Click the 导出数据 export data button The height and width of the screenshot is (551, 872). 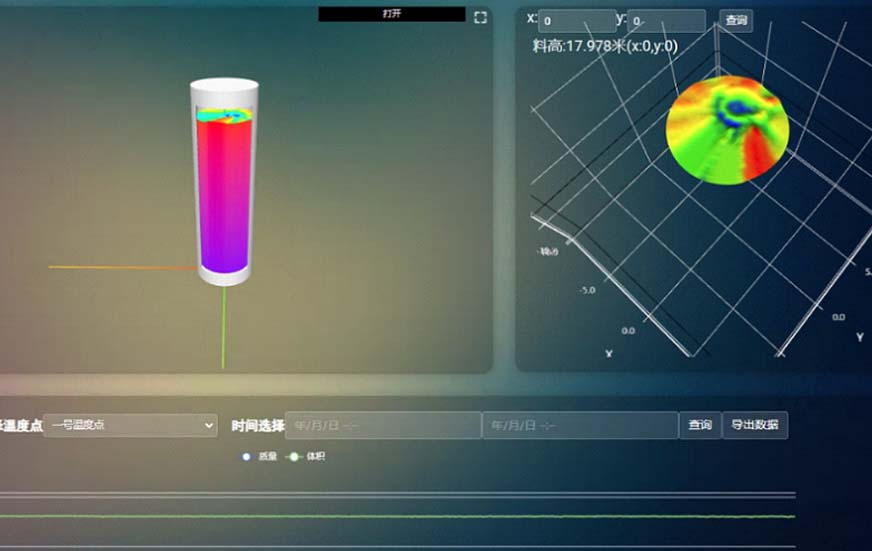[x=754, y=425]
